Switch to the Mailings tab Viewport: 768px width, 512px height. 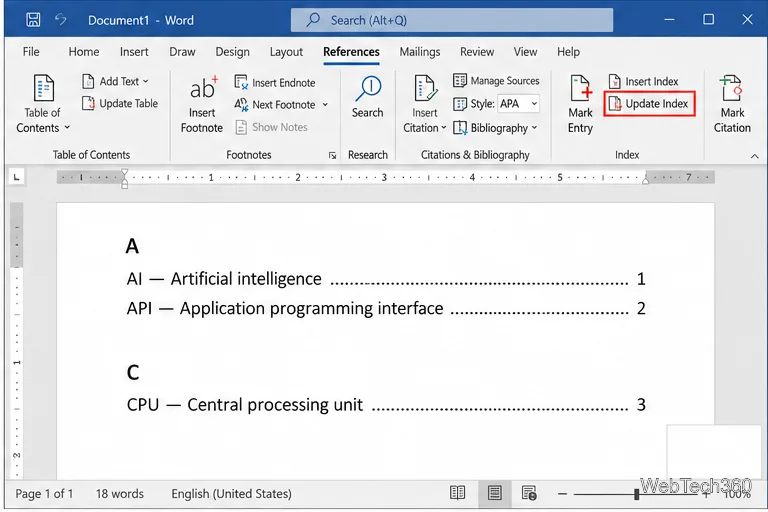(x=420, y=51)
